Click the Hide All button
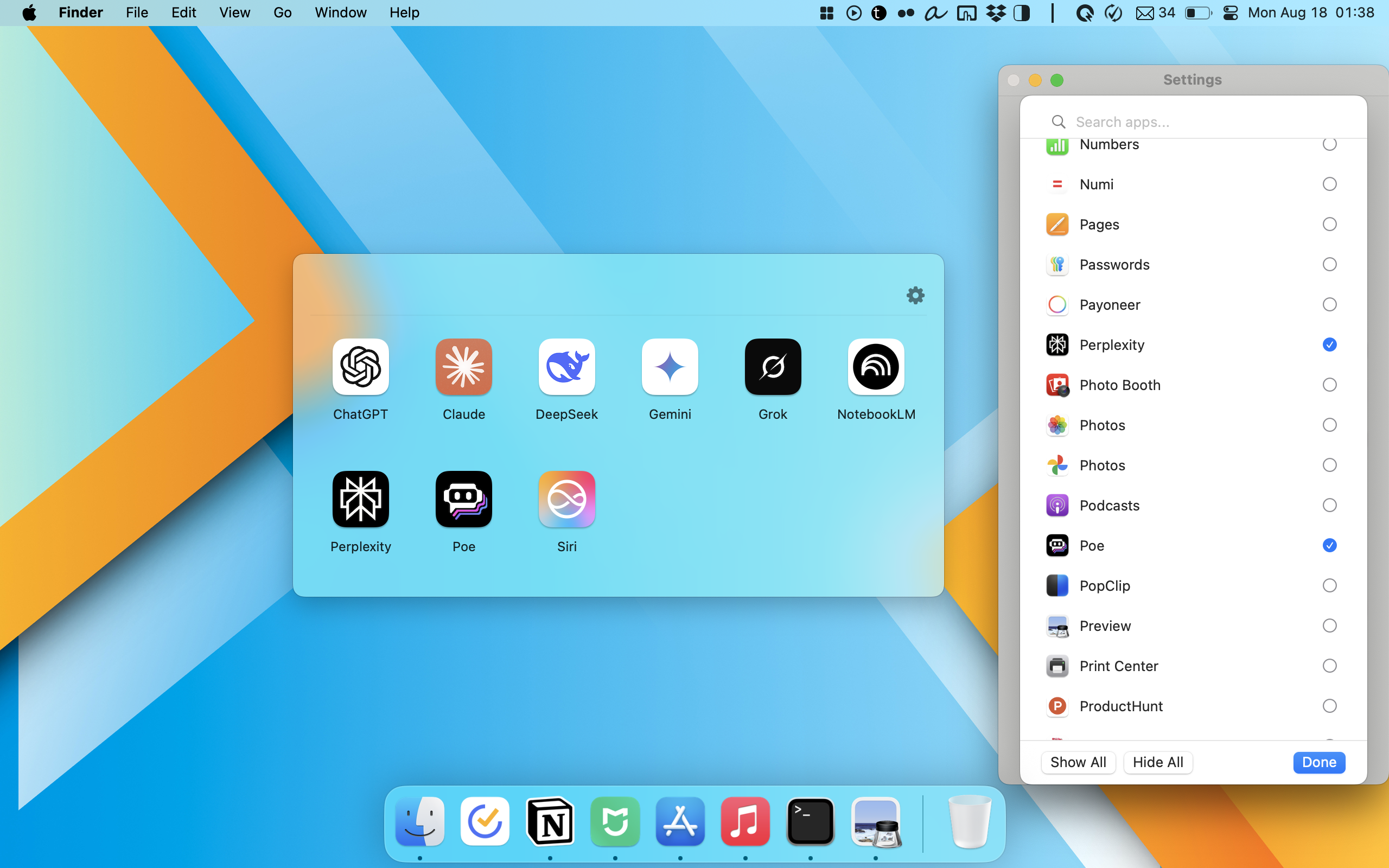This screenshot has width=1389, height=868. click(x=1158, y=762)
